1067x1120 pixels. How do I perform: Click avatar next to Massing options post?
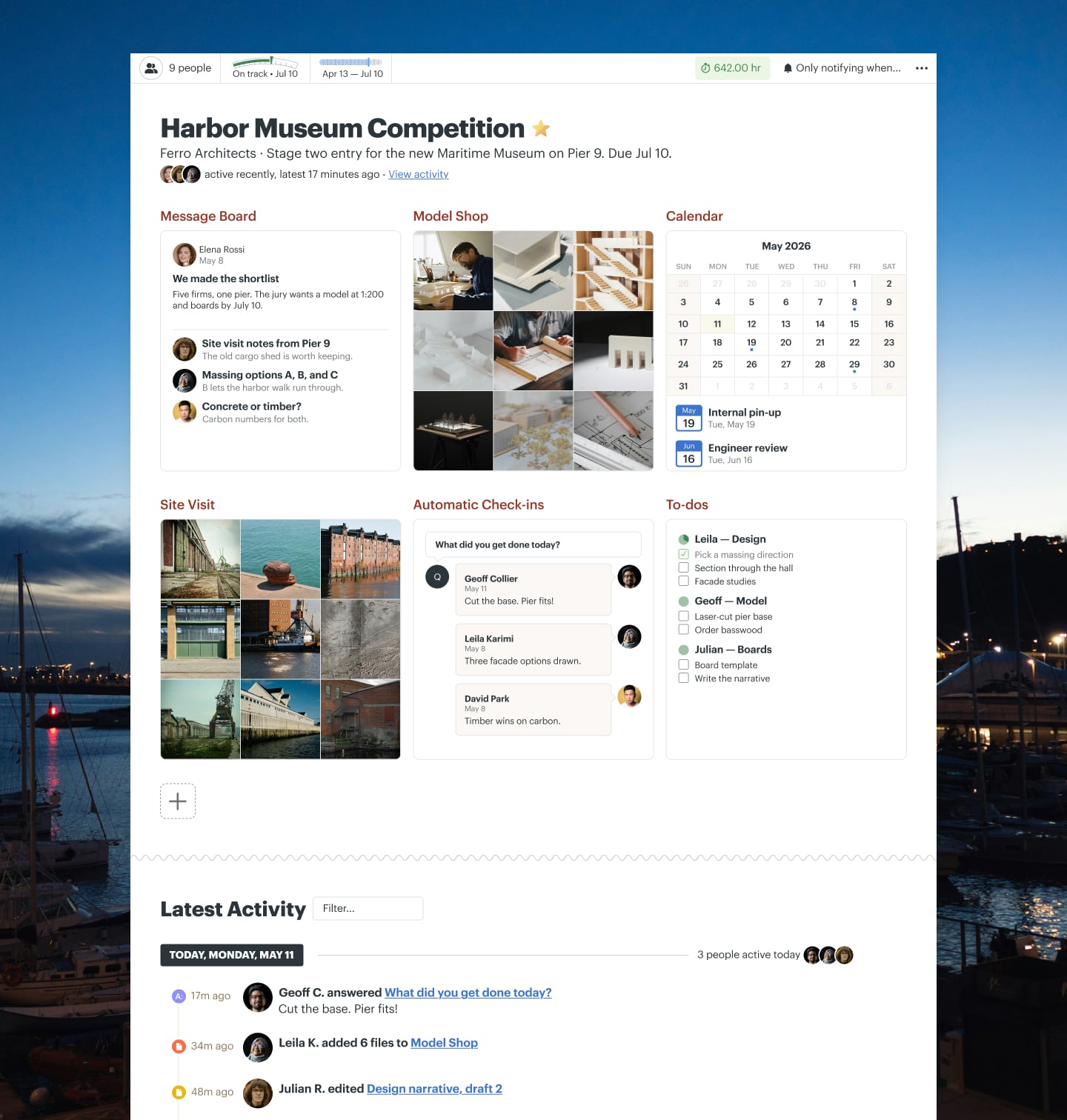point(185,381)
